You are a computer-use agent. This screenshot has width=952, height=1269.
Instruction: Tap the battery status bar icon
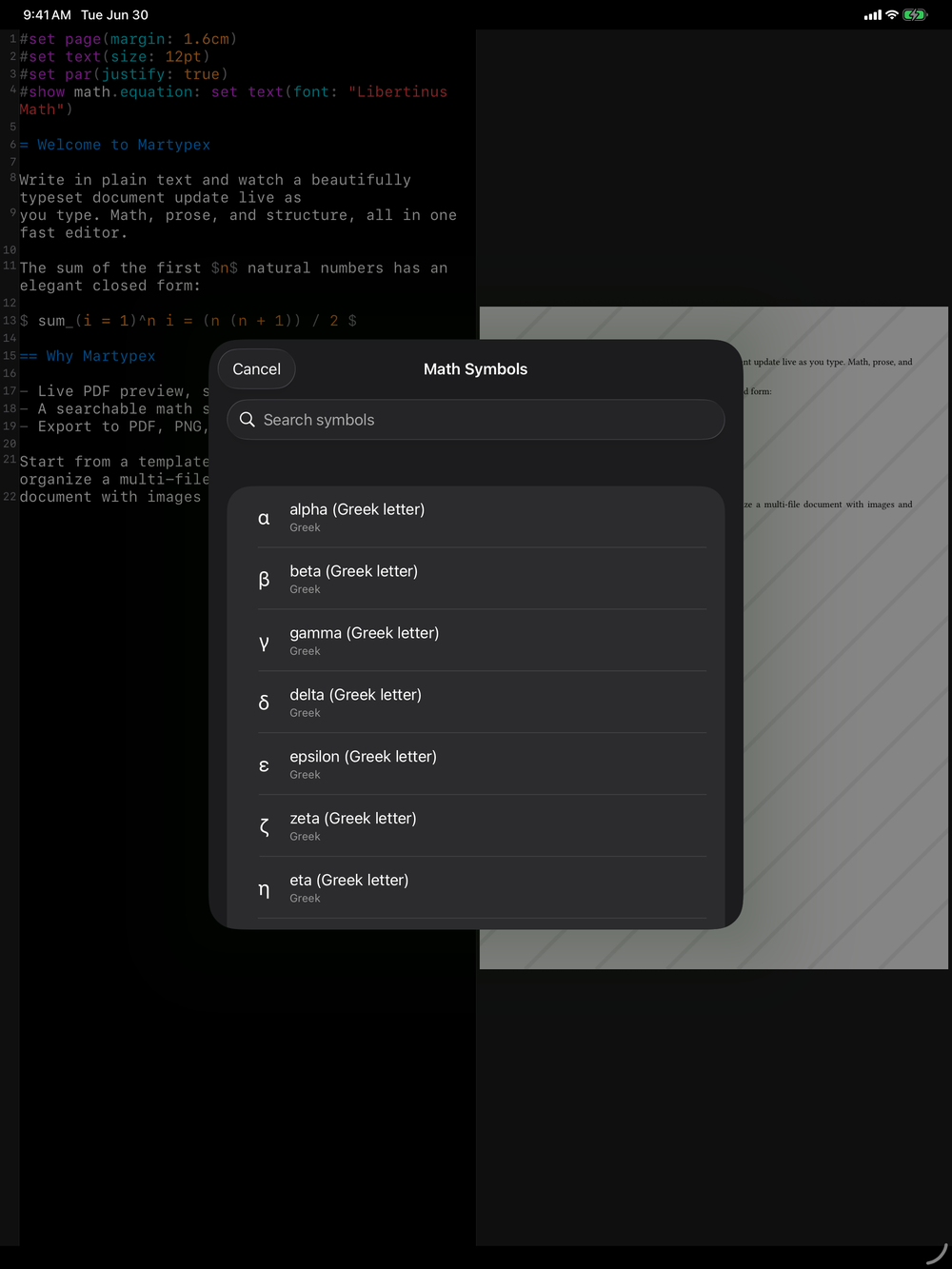tap(915, 14)
